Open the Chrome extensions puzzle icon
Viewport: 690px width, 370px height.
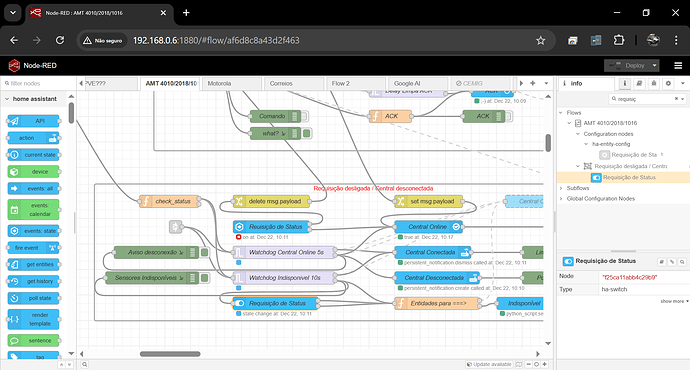coord(619,40)
